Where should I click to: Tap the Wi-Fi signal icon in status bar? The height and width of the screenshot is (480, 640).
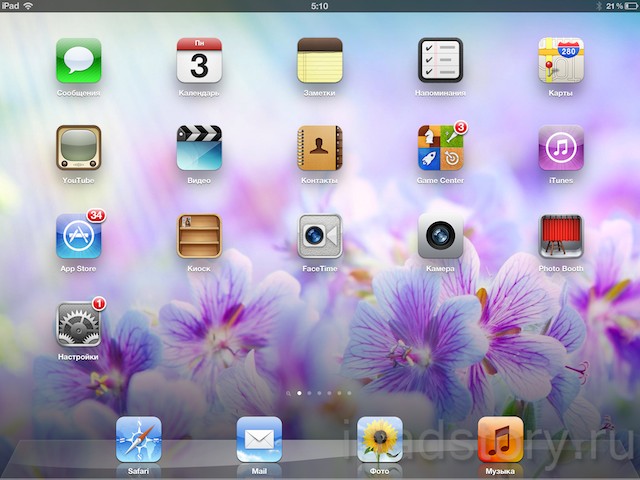coord(28,6)
